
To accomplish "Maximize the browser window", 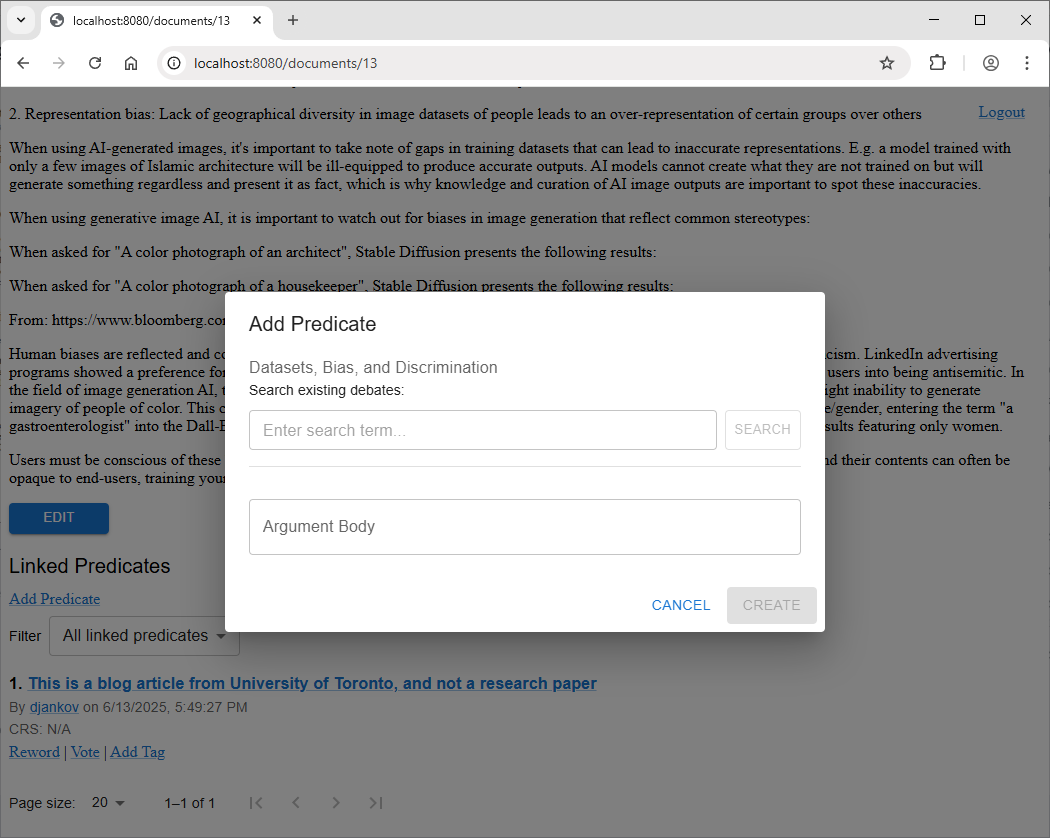I will [980, 20].
